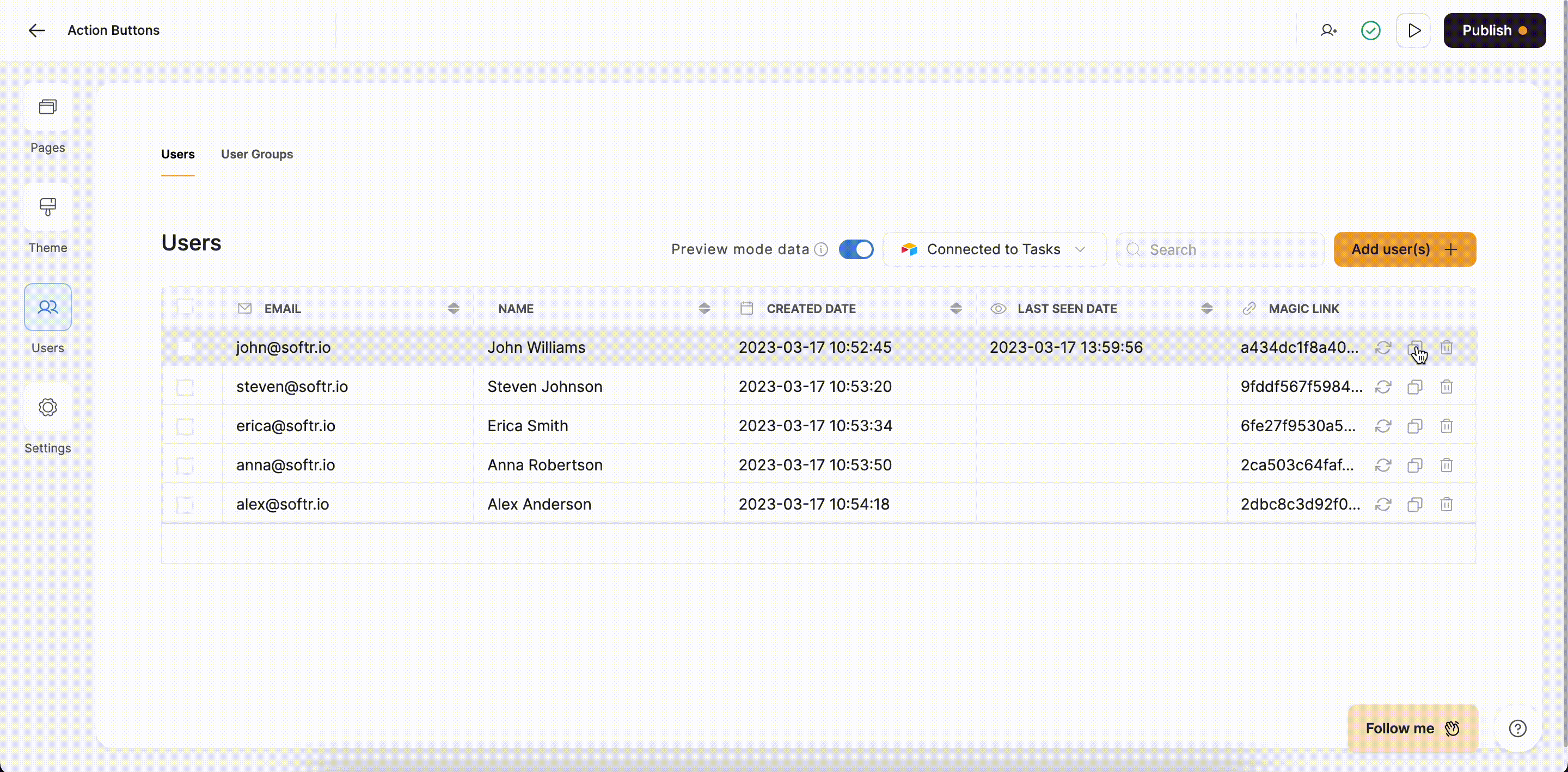Sort by the EMAIL column arrows

click(x=453, y=309)
